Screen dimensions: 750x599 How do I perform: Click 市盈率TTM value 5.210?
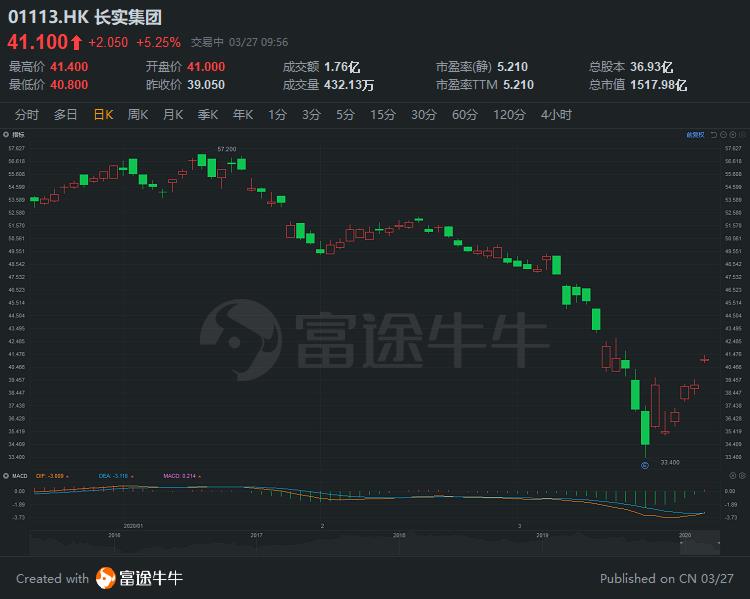click(518, 85)
